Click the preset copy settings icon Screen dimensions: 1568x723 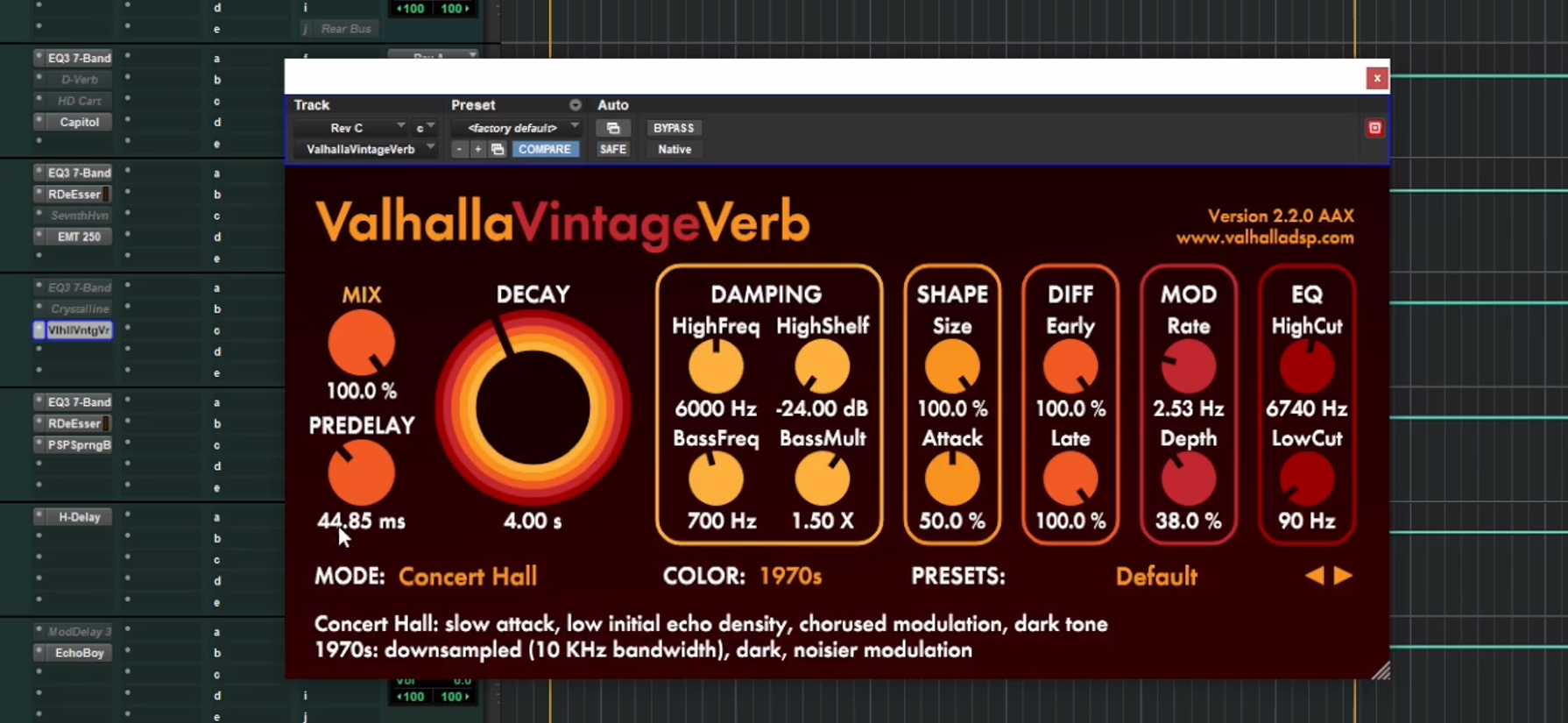point(498,150)
